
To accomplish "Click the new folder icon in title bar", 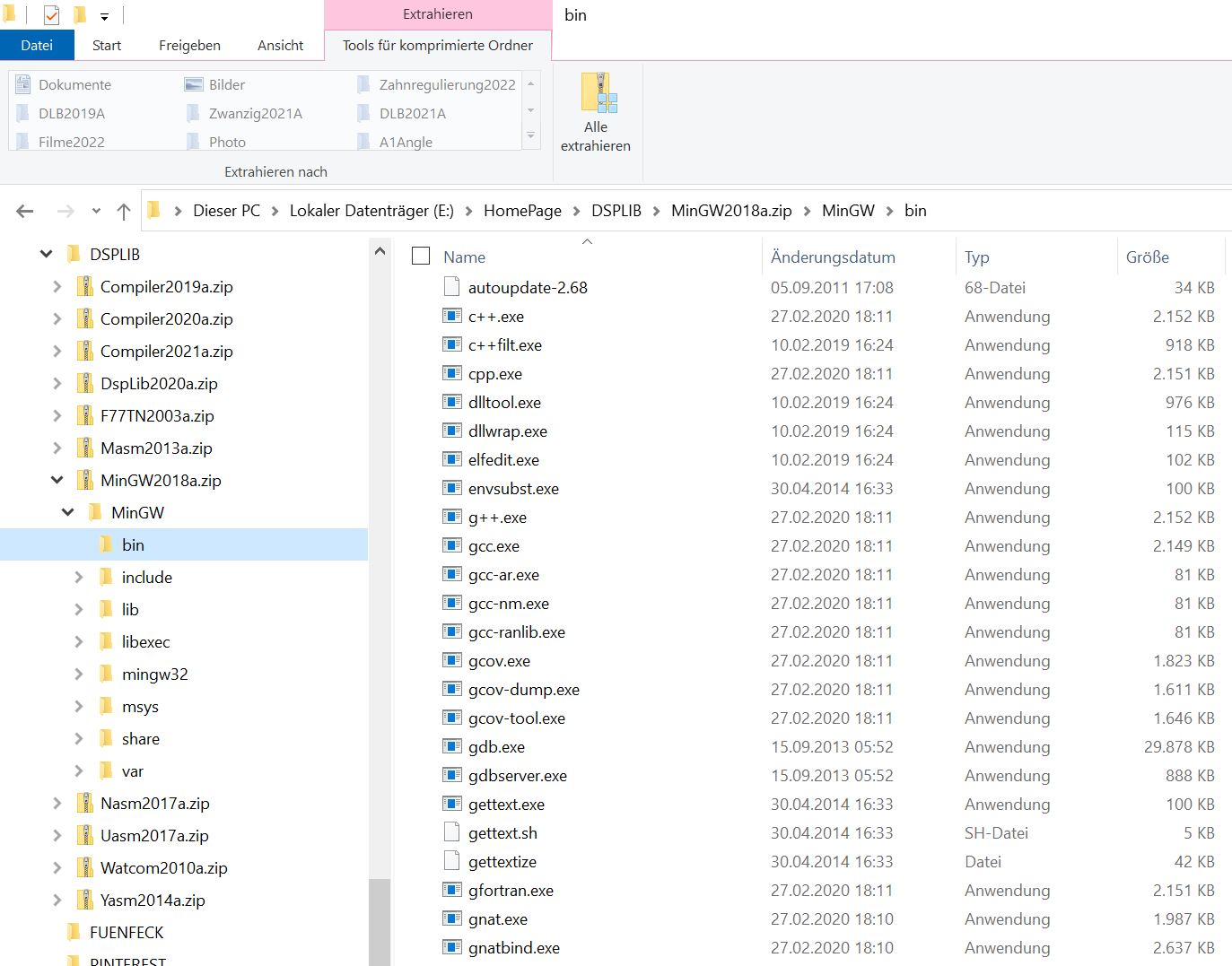I will [x=80, y=14].
